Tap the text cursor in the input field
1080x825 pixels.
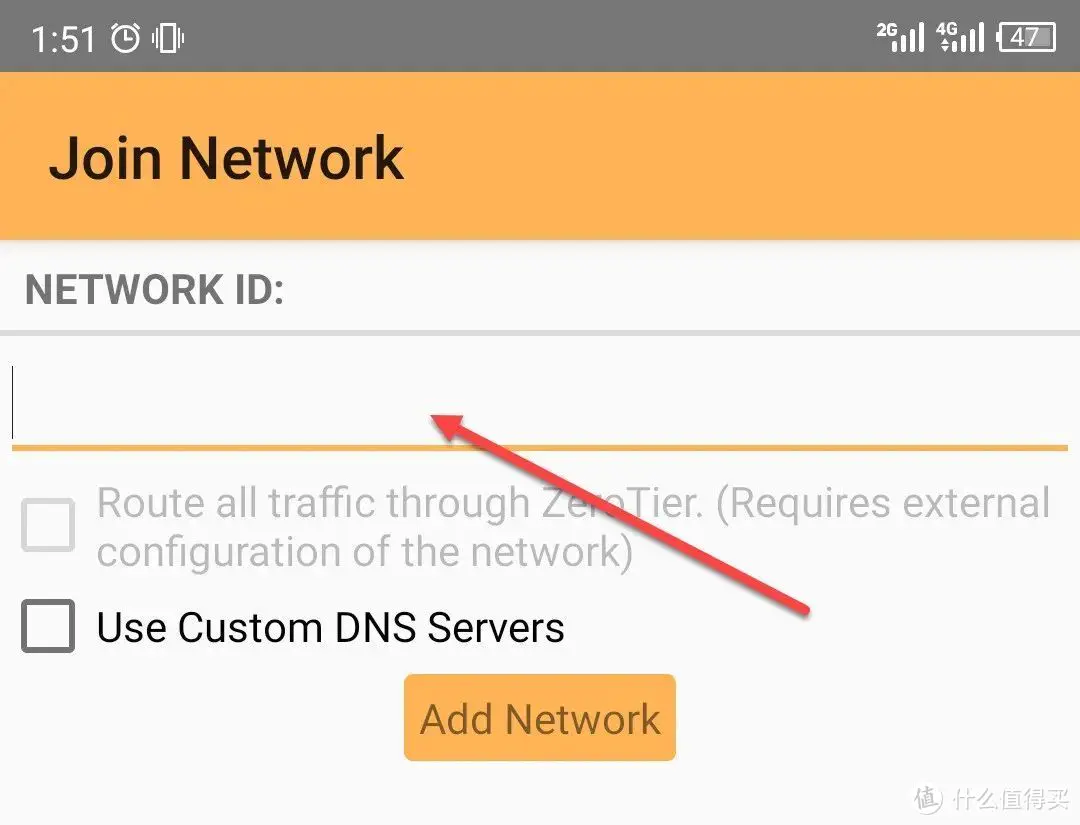[12, 402]
